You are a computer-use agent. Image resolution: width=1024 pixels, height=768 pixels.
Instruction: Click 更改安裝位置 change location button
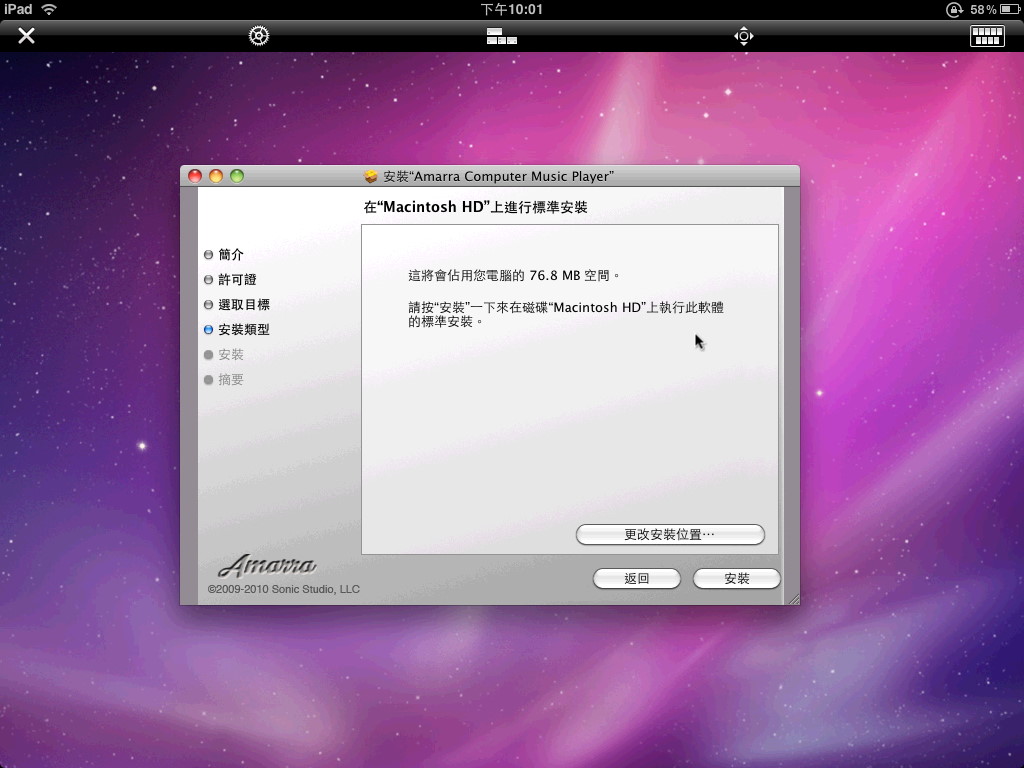[x=670, y=534]
